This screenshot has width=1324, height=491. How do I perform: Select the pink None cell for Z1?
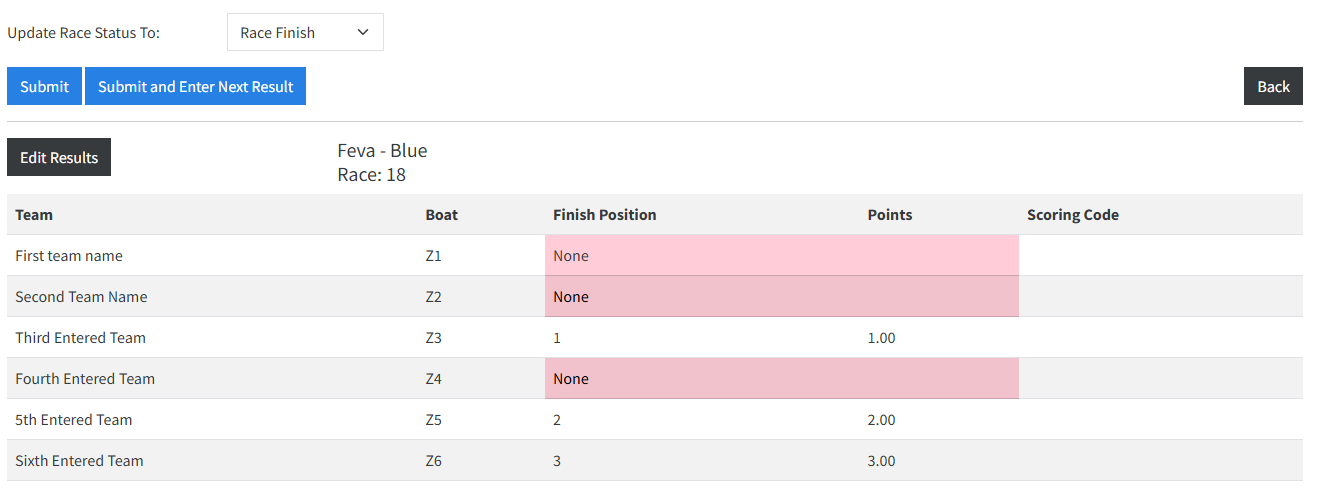[781, 256]
